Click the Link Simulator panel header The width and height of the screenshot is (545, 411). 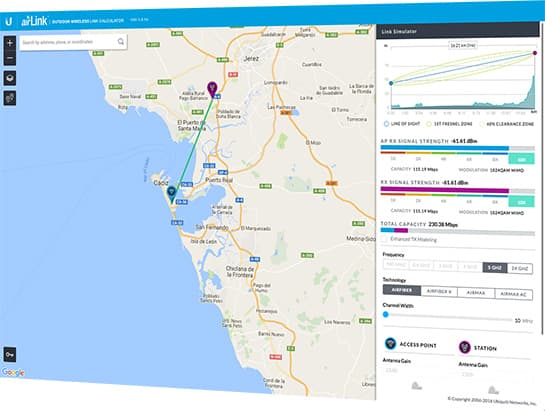[x=458, y=31]
